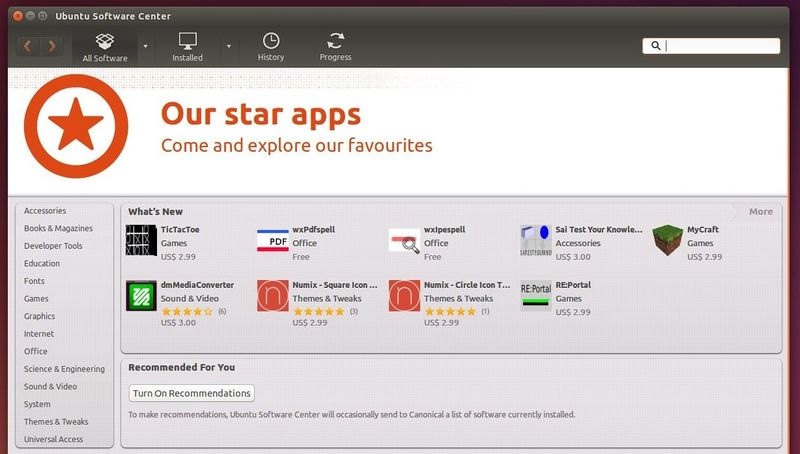
Task: Go forward with the right arrow button
Action: point(51,46)
